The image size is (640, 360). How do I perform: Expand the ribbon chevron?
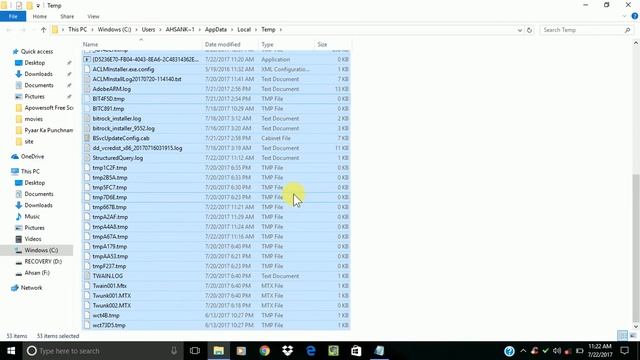point(624,16)
